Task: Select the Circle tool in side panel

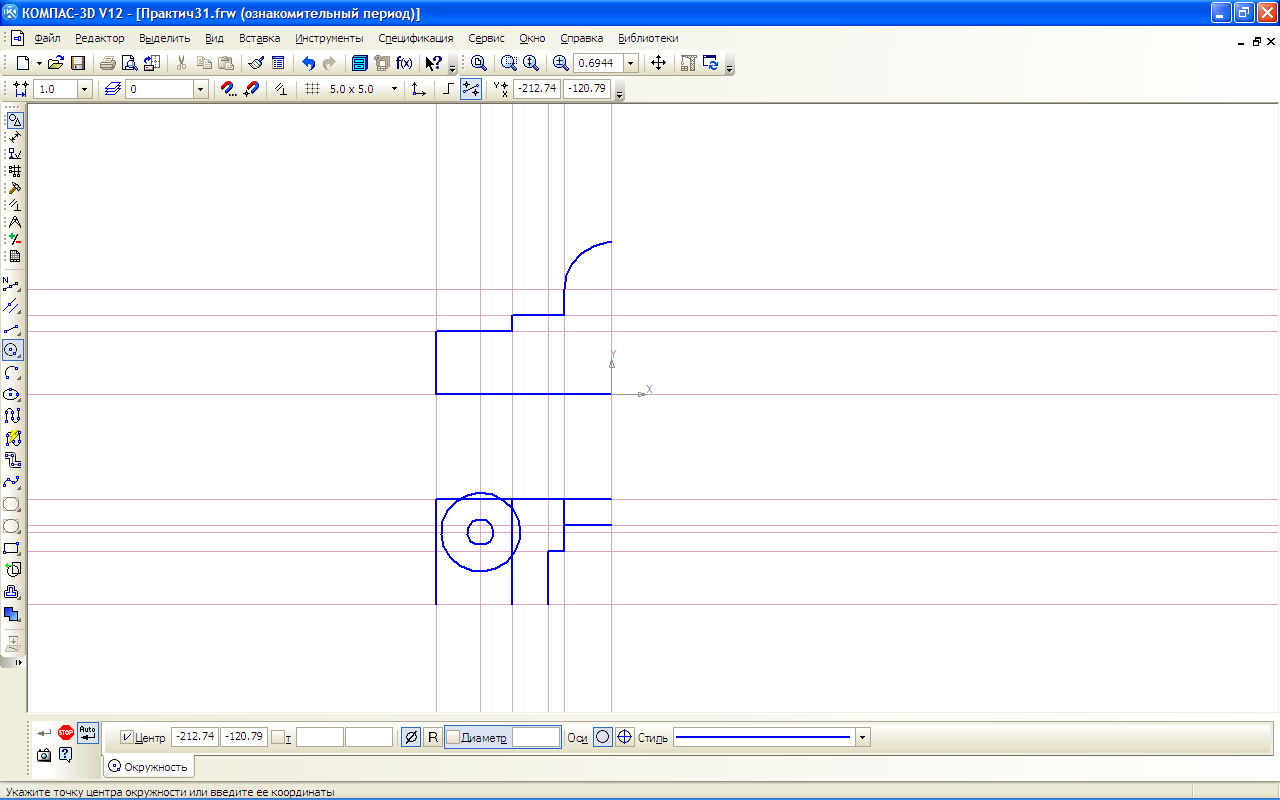Action: coord(13,350)
